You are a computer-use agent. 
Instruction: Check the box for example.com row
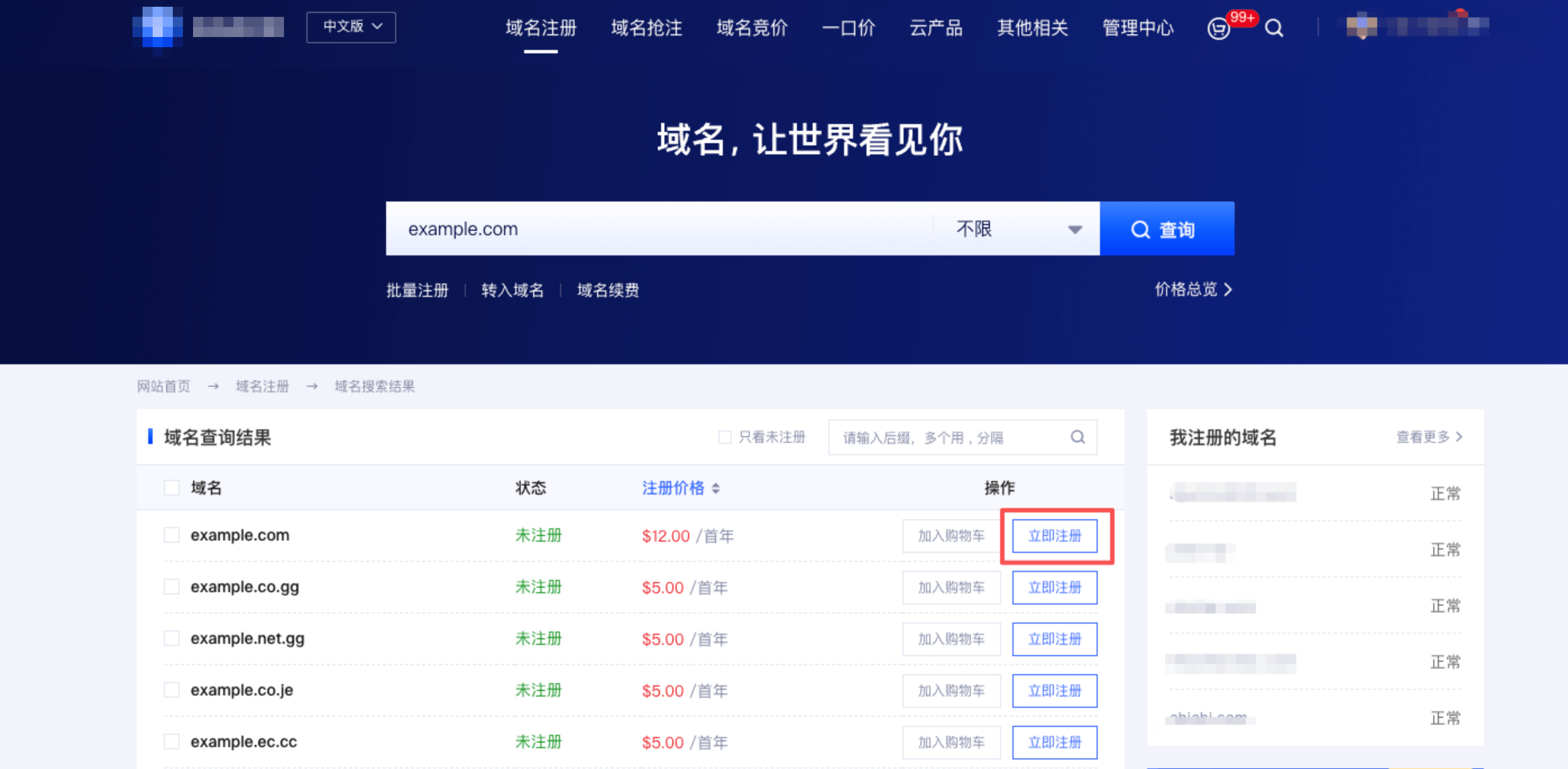click(x=172, y=534)
